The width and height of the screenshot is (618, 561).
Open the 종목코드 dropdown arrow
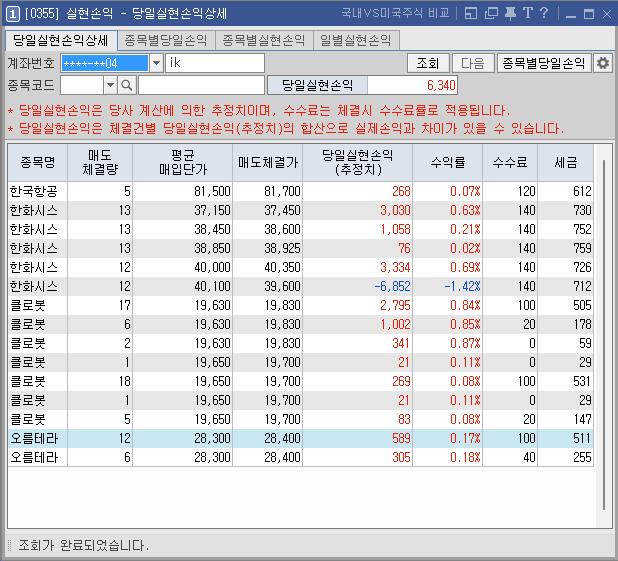click(110, 85)
